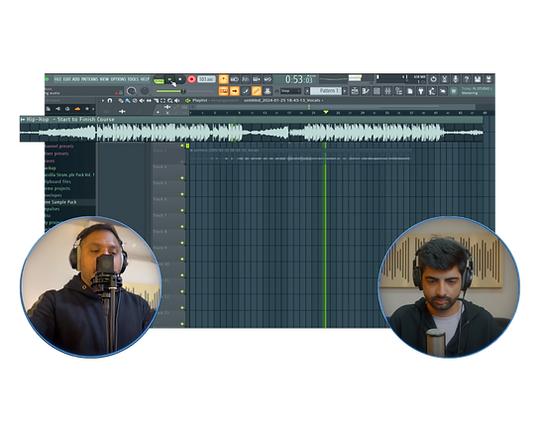Screen dimensions: 540x431
Task: Open the Pattern 1 selector
Action: tap(326, 91)
